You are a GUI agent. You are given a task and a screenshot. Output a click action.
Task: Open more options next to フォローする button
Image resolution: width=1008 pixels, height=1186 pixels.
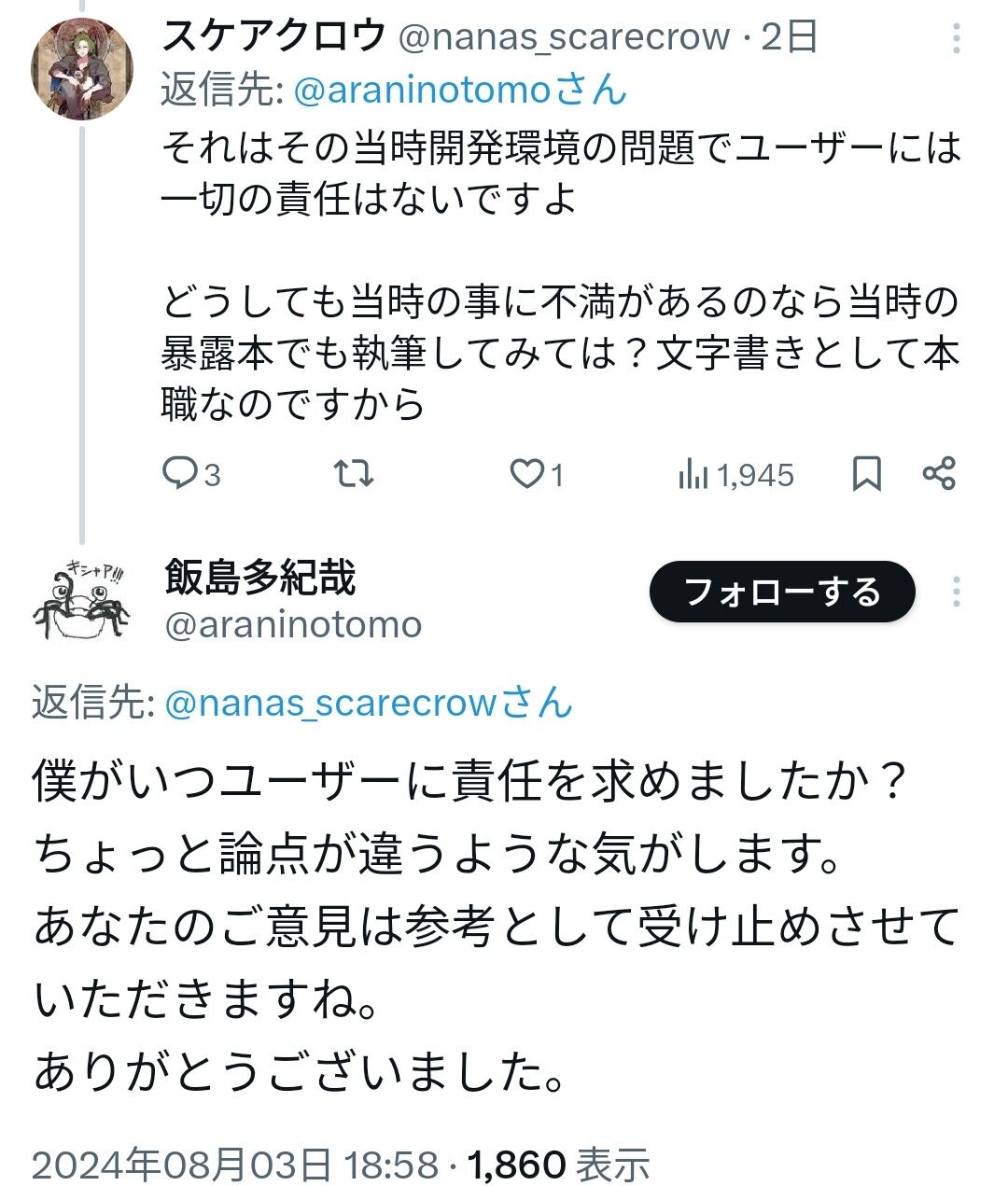957,592
